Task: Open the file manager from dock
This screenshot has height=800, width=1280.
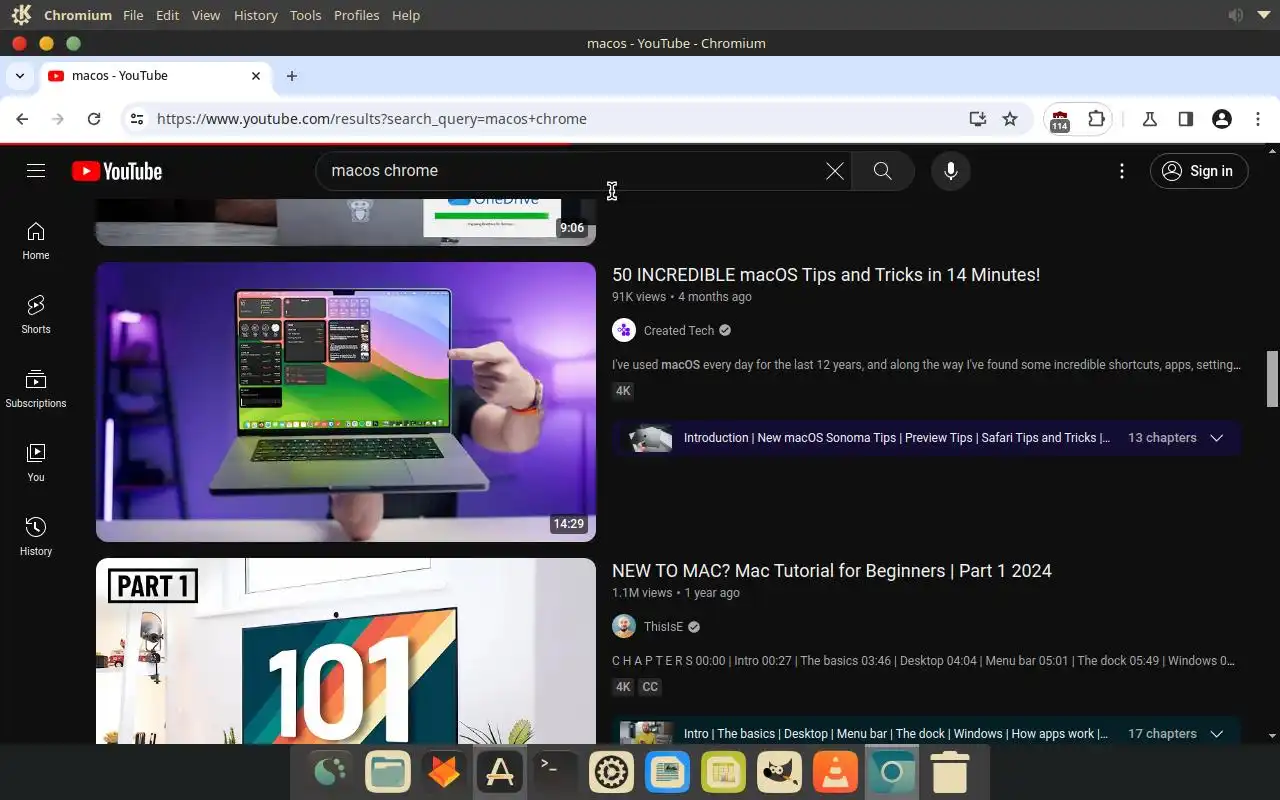Action: tap(387, 772)
